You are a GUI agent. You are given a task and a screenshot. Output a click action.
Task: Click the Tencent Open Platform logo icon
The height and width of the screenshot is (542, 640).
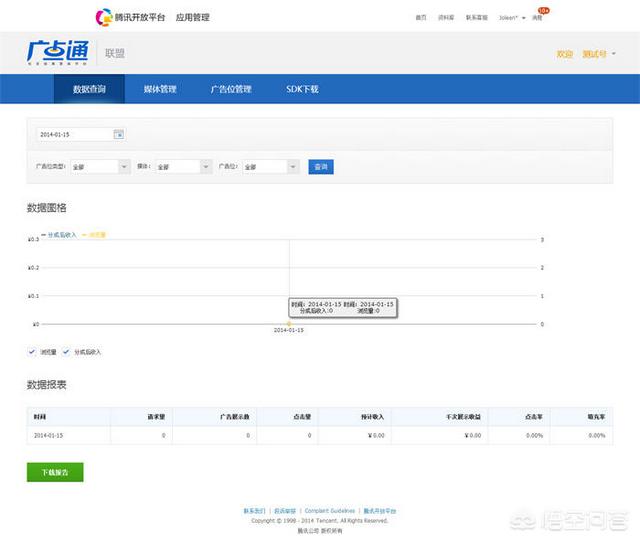click(x=103, y=17)
